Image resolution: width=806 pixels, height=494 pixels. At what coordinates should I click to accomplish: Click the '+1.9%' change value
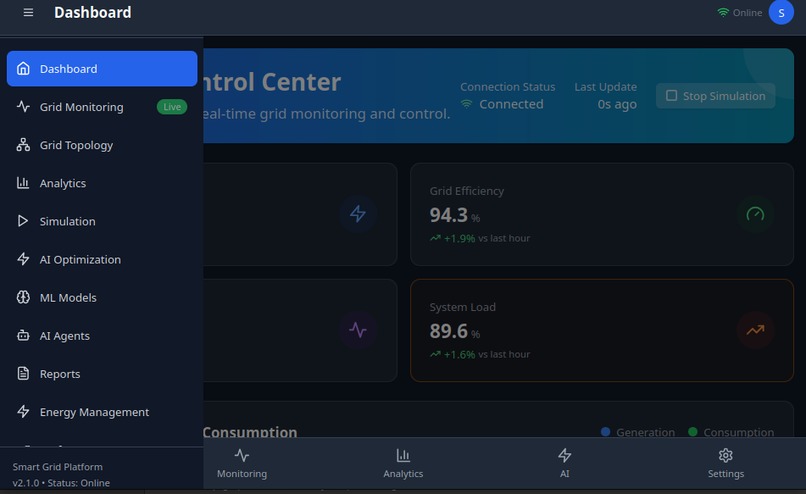pos(460,238)
